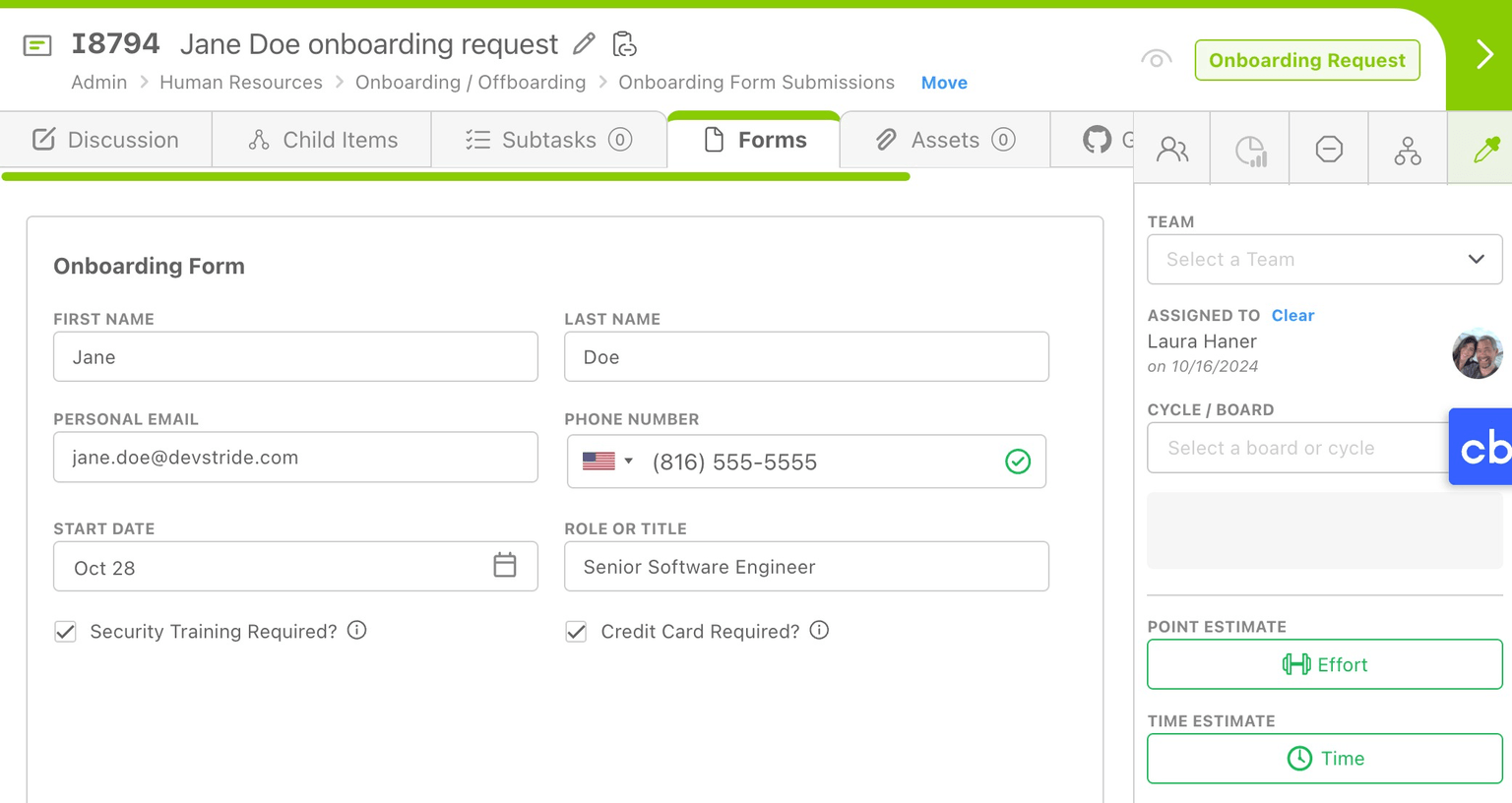Collapse the side panel with green chevron

1483,55
